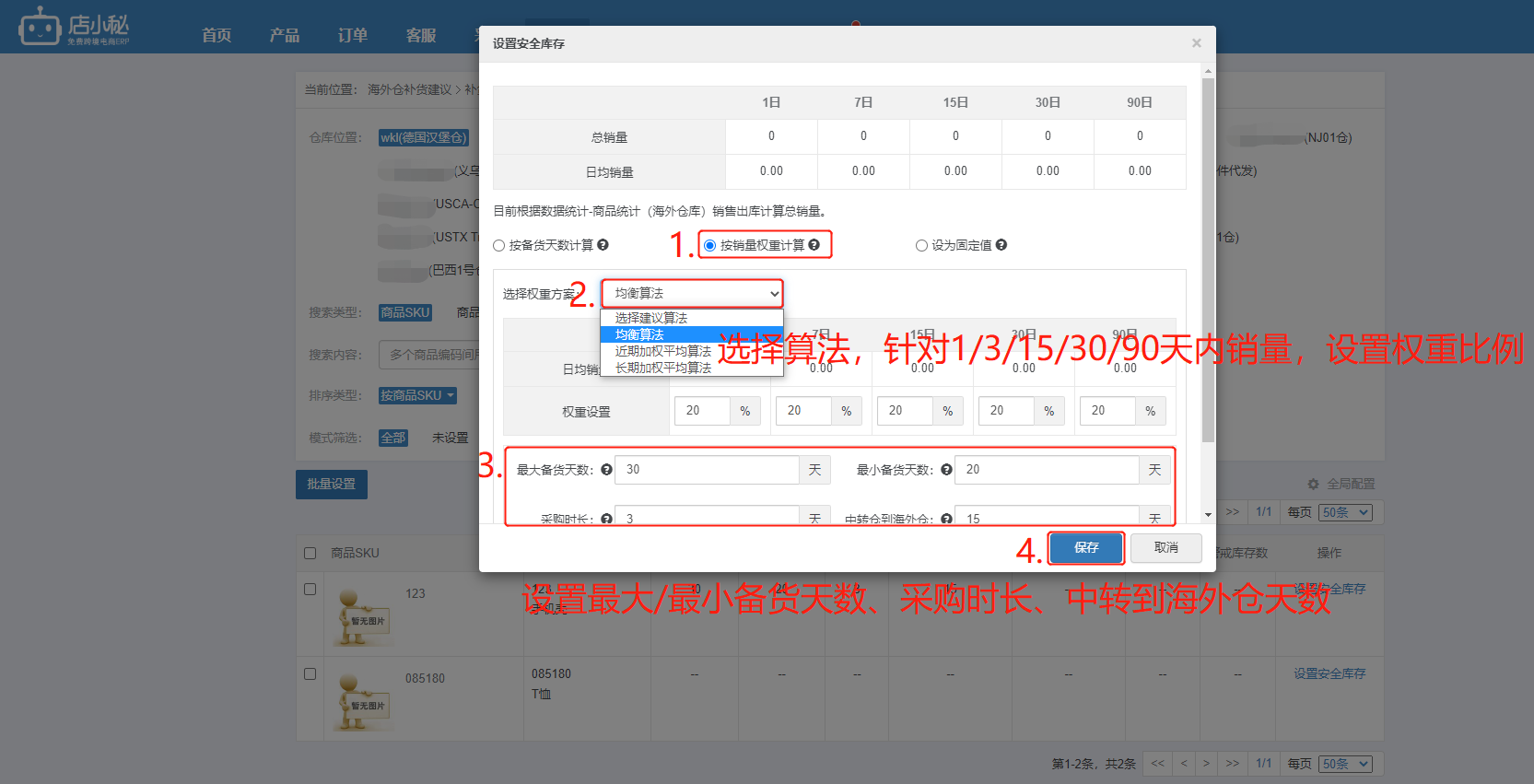Click the 最大备货天数 input field
The image size is (1534, 784).
click(707, 470)
